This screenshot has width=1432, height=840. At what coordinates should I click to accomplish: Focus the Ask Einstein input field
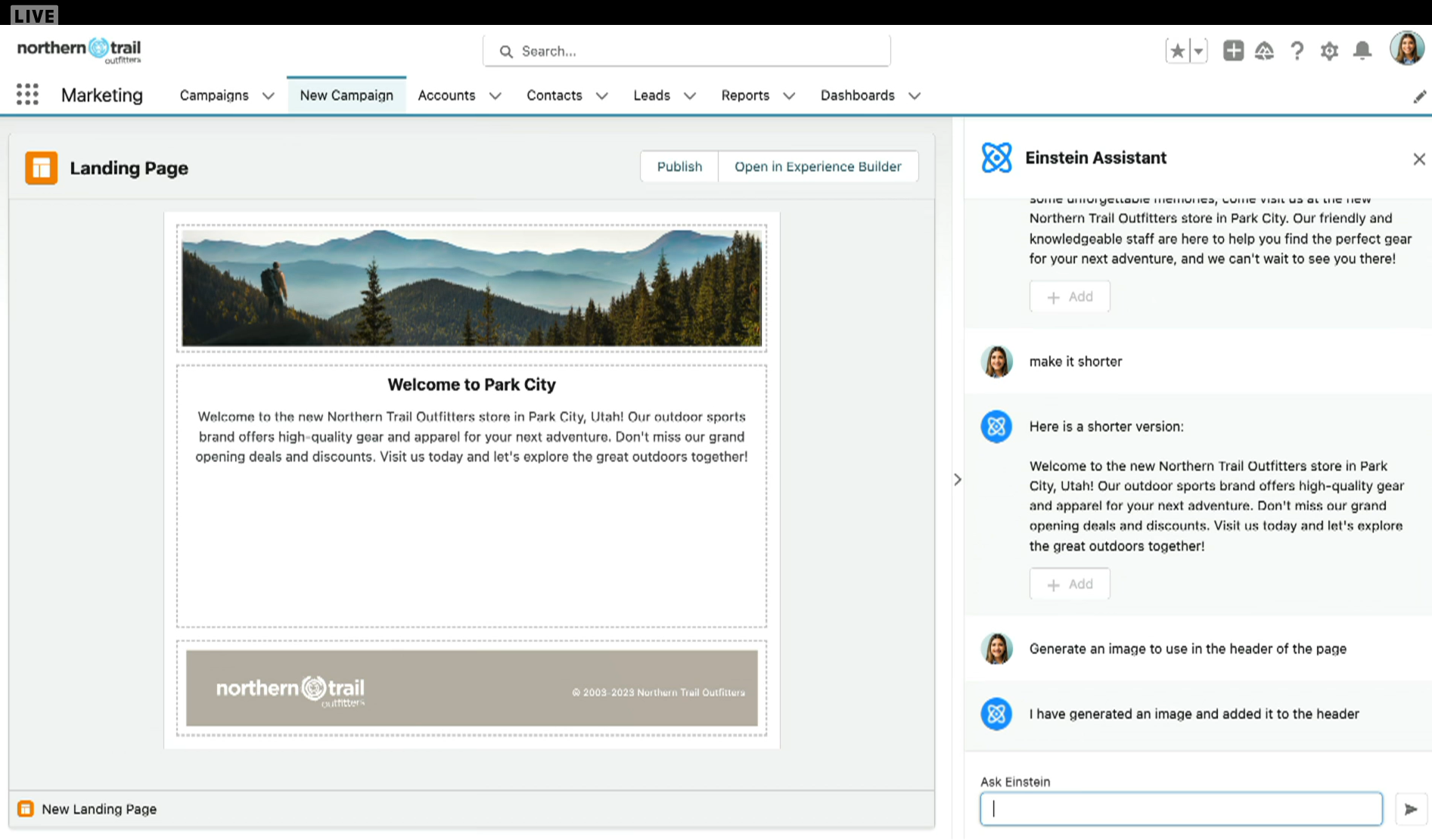click(x=1181, y=809)
